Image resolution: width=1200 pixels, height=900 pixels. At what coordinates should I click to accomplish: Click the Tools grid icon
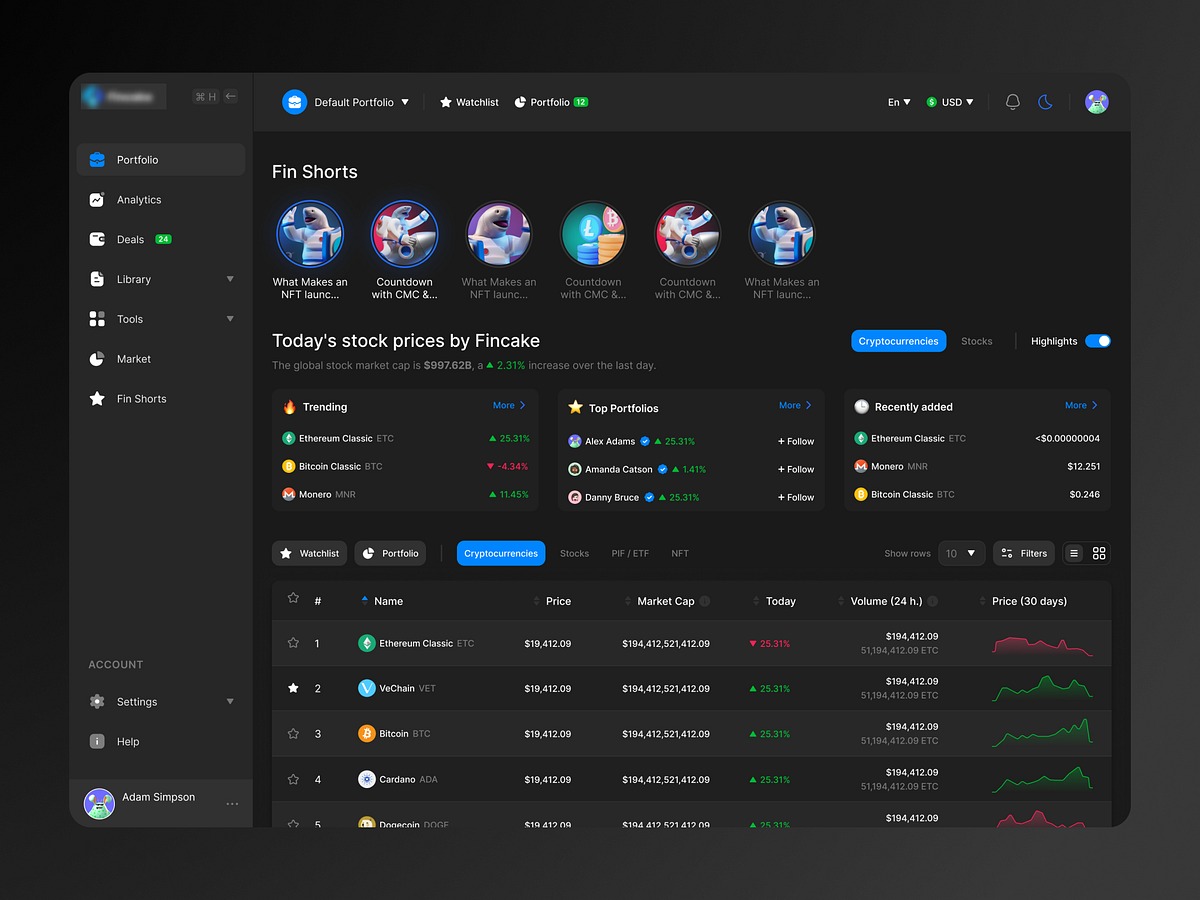click(x=97, y=319)
